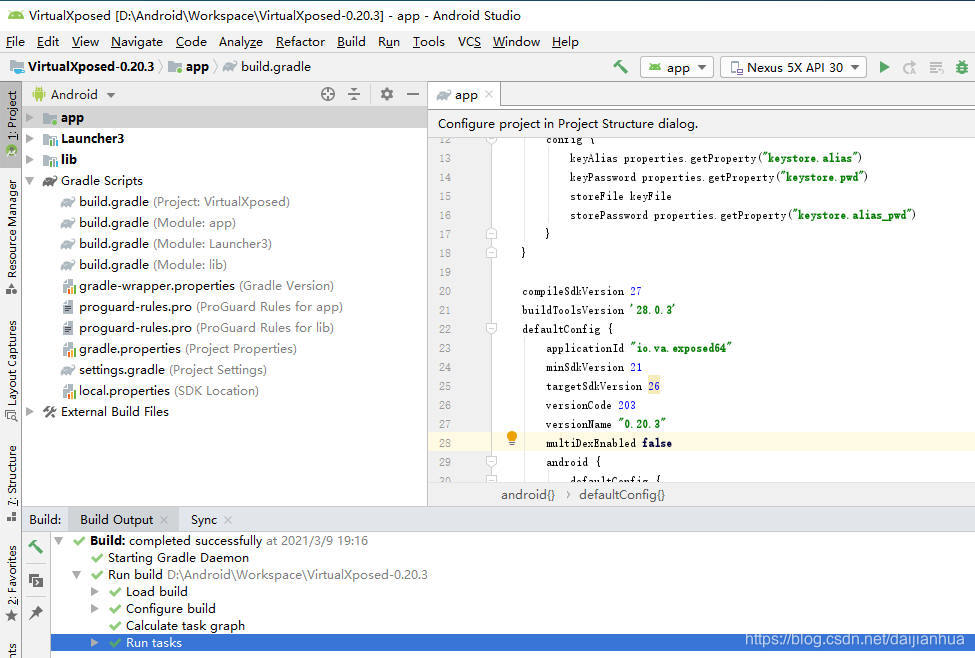Close the Sync tab
Screen dimensions: 975x658
click(x=228, y=519)
